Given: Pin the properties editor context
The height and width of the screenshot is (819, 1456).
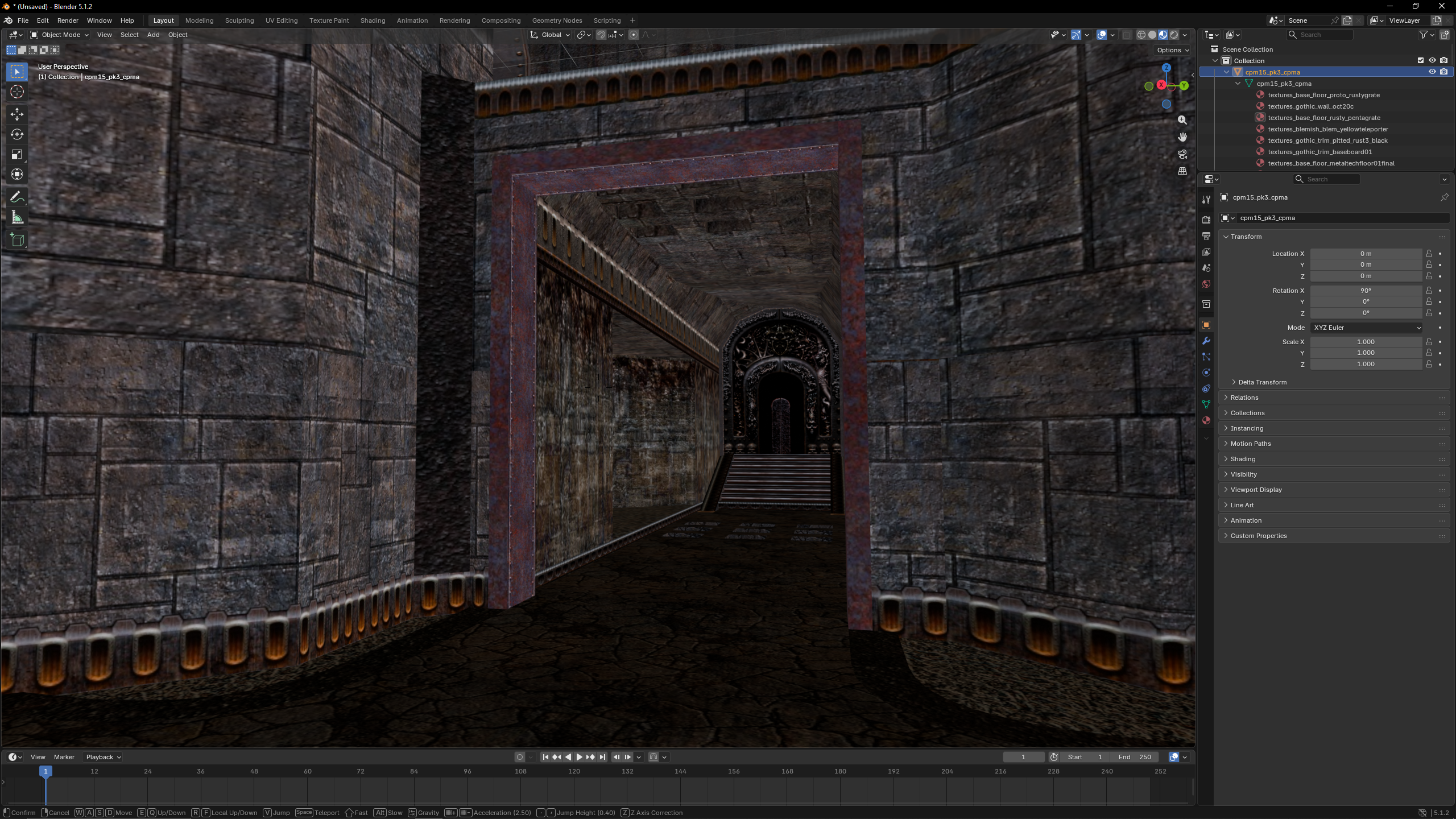Looking at the screenshot, I should point(1445,197).
